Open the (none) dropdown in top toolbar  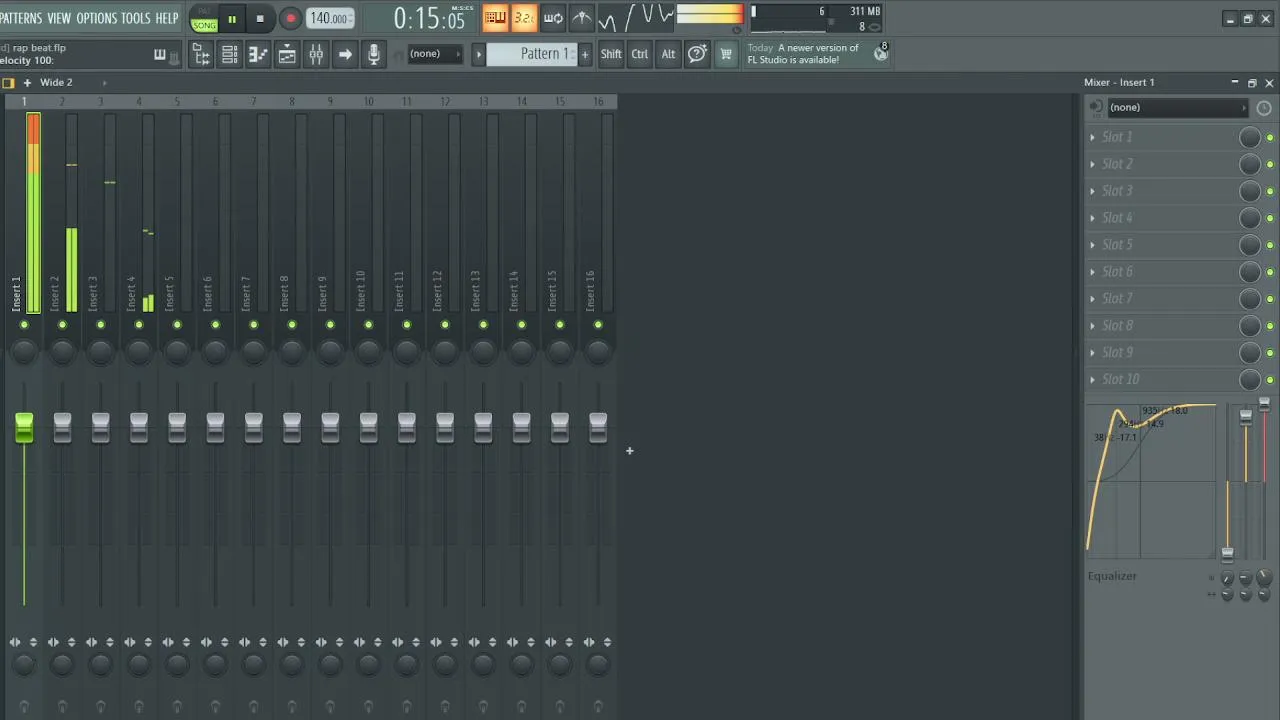pos(434,54)
